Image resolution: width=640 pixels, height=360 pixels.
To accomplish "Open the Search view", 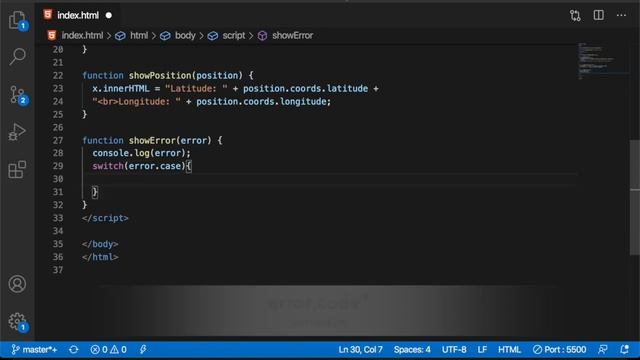I will (x=17, y=56).
